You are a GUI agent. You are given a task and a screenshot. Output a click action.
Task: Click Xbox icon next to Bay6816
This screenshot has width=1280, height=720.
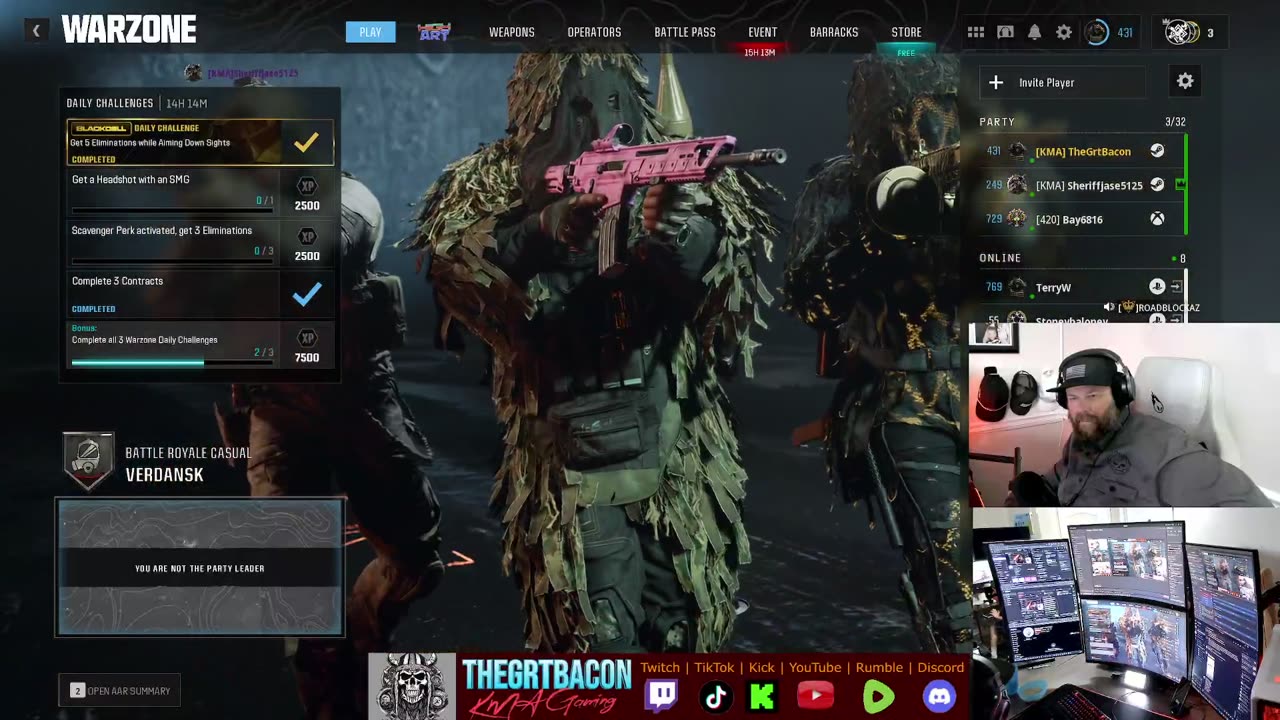(1157, 219)
